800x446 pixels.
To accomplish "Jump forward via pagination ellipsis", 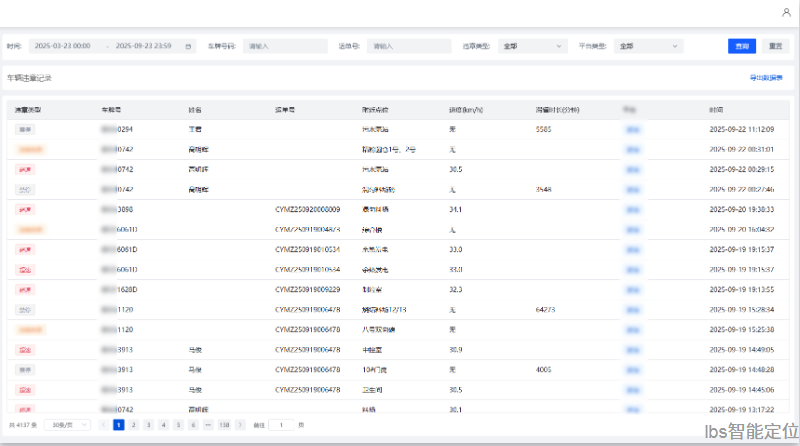I will [208, 425].
